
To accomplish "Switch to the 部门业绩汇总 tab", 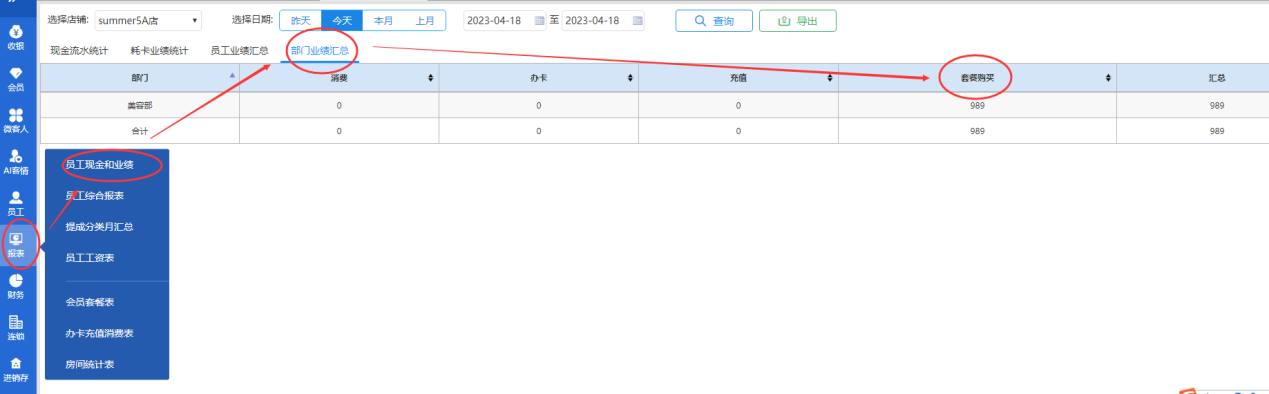I will pyautogui.click(x=320, y=50).
